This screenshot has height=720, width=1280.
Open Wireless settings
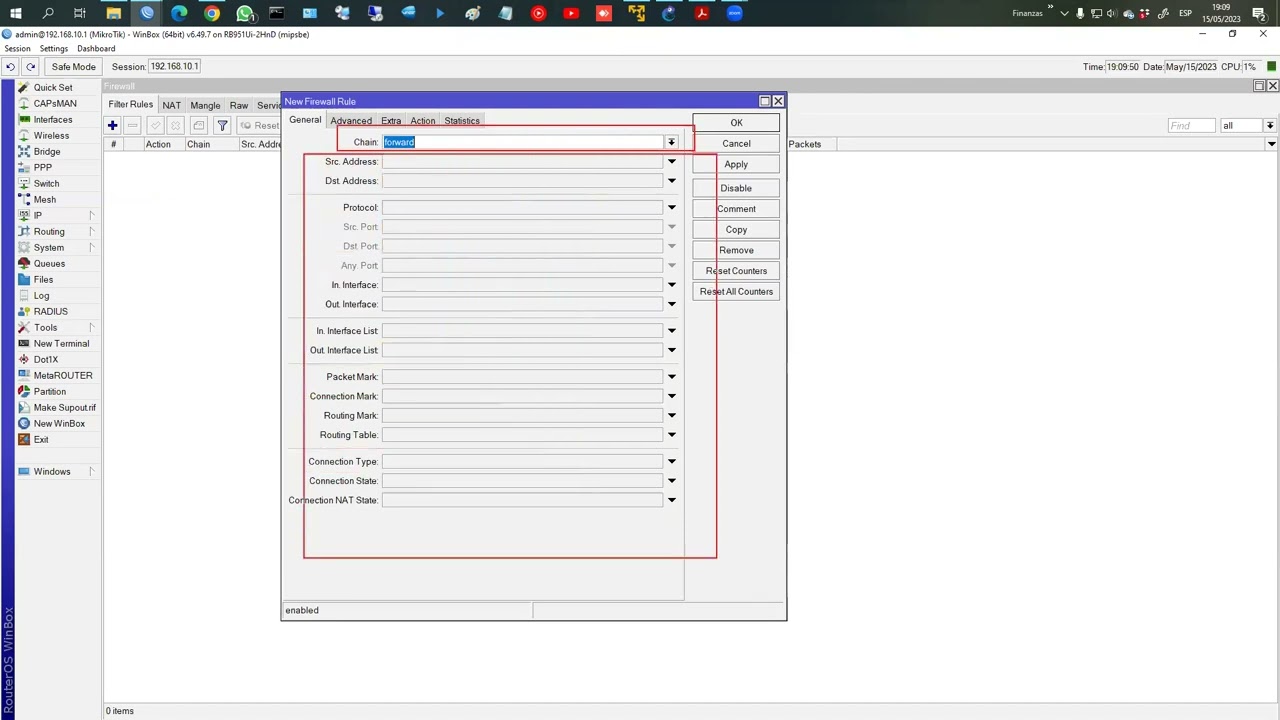51,135
